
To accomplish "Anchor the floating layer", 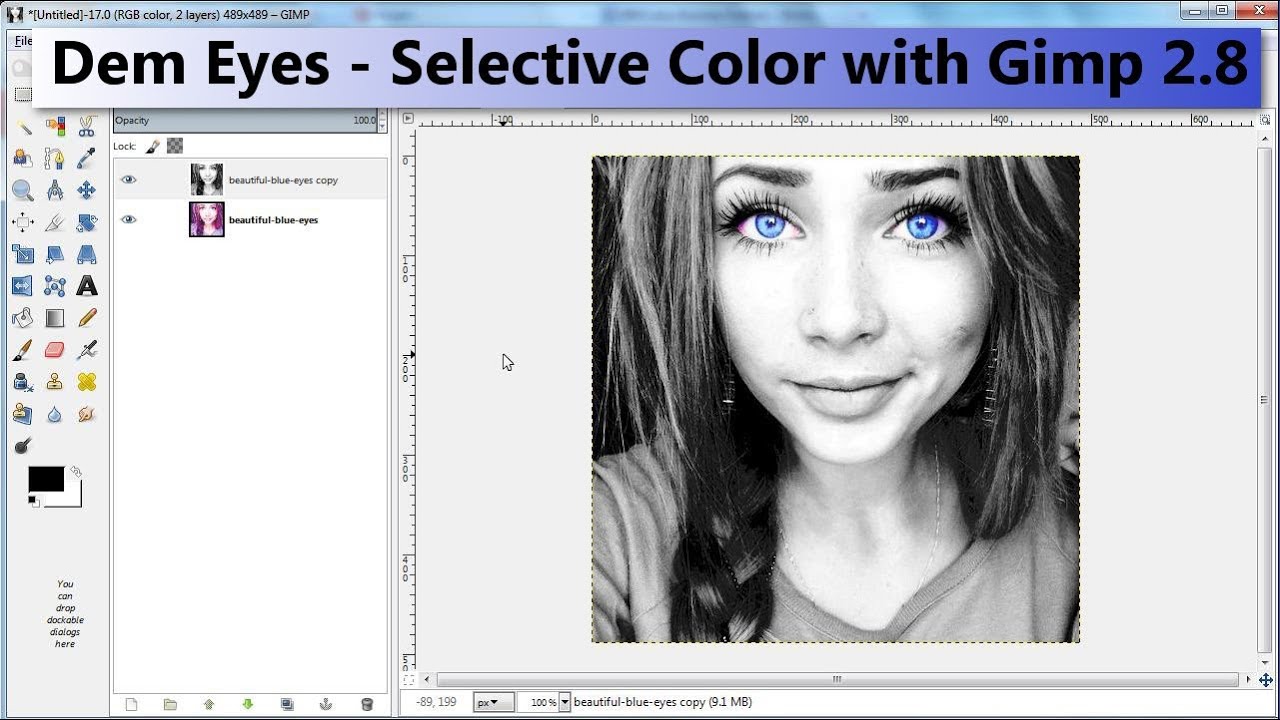I will [326, 704].
